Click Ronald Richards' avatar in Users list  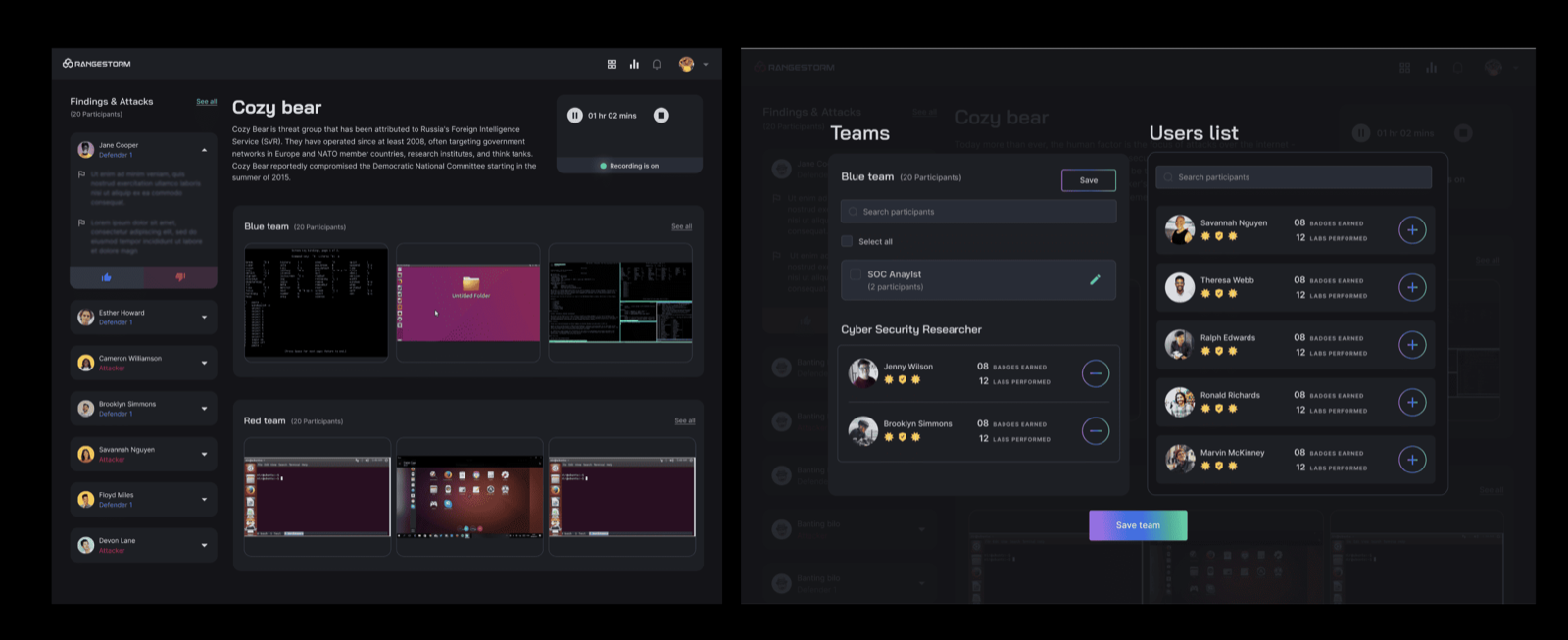[x=1180, y=402]
